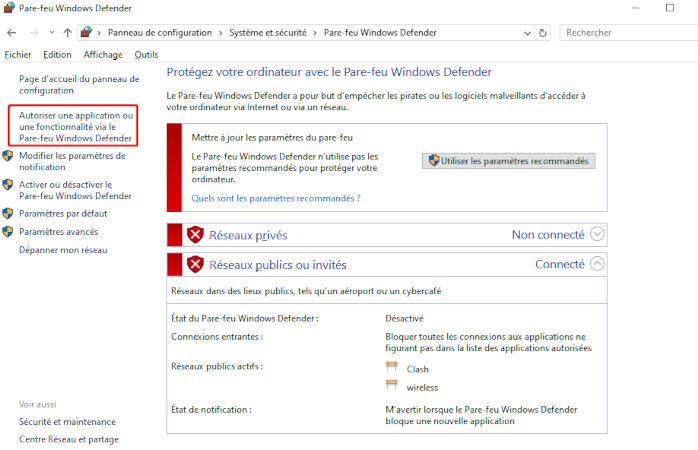Click the Rechercher search field
This screenshot has height=450, width=698.
tap(625, 32)
